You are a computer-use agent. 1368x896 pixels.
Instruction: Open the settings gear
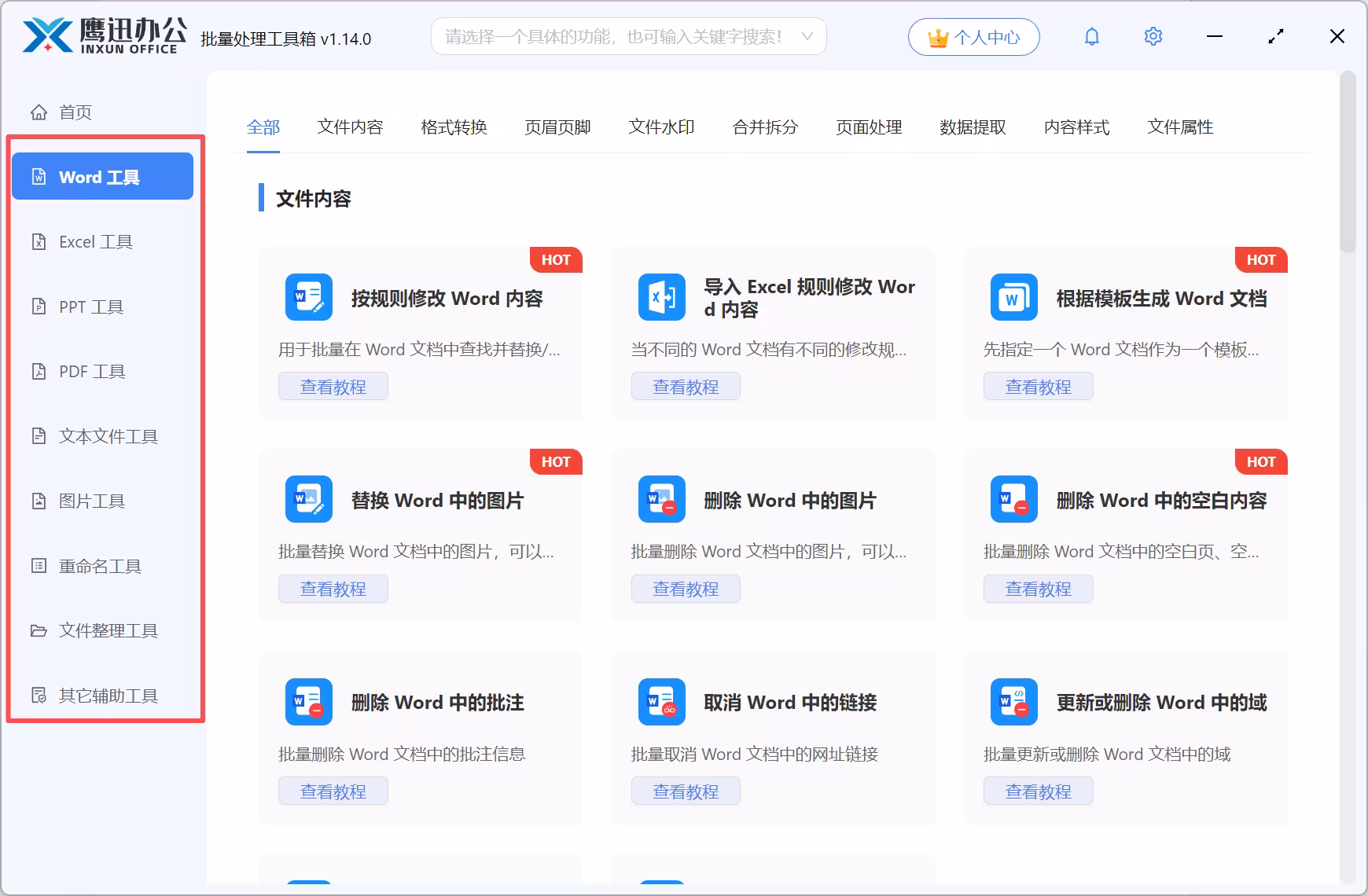pyautogui.click(x=1153, y=36)
